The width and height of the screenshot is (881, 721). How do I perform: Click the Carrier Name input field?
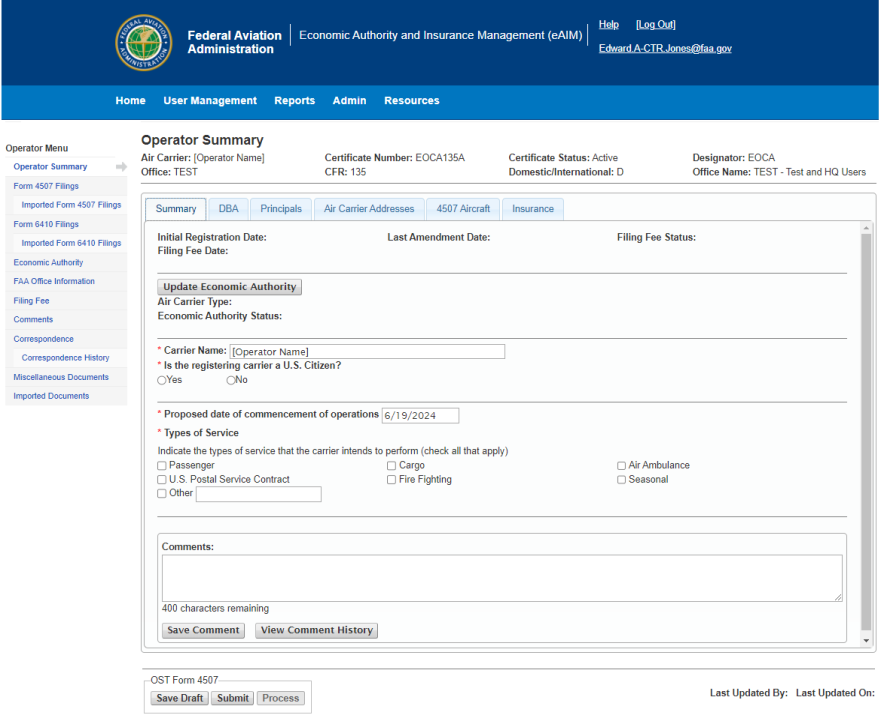point(367,352)
